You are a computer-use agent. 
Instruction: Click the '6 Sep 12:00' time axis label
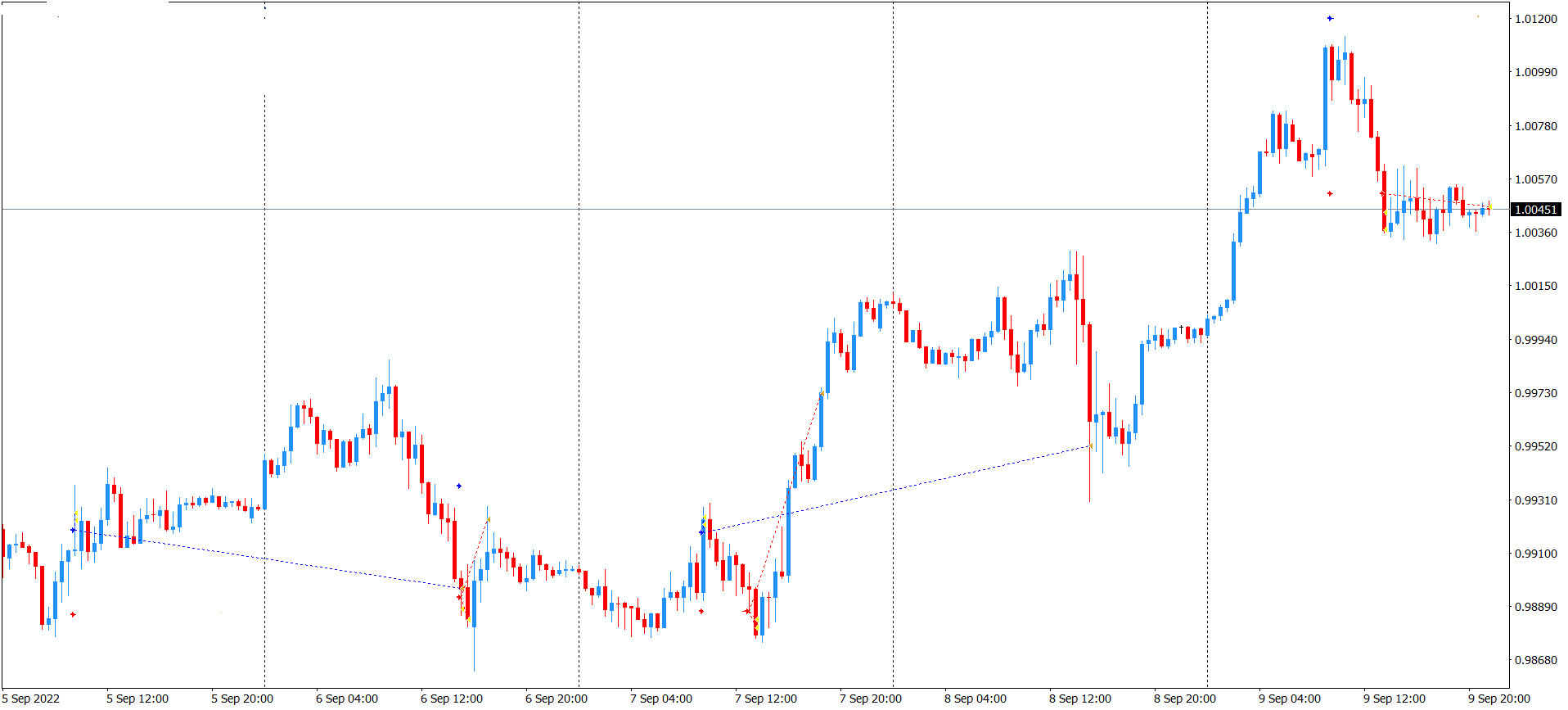452,699
